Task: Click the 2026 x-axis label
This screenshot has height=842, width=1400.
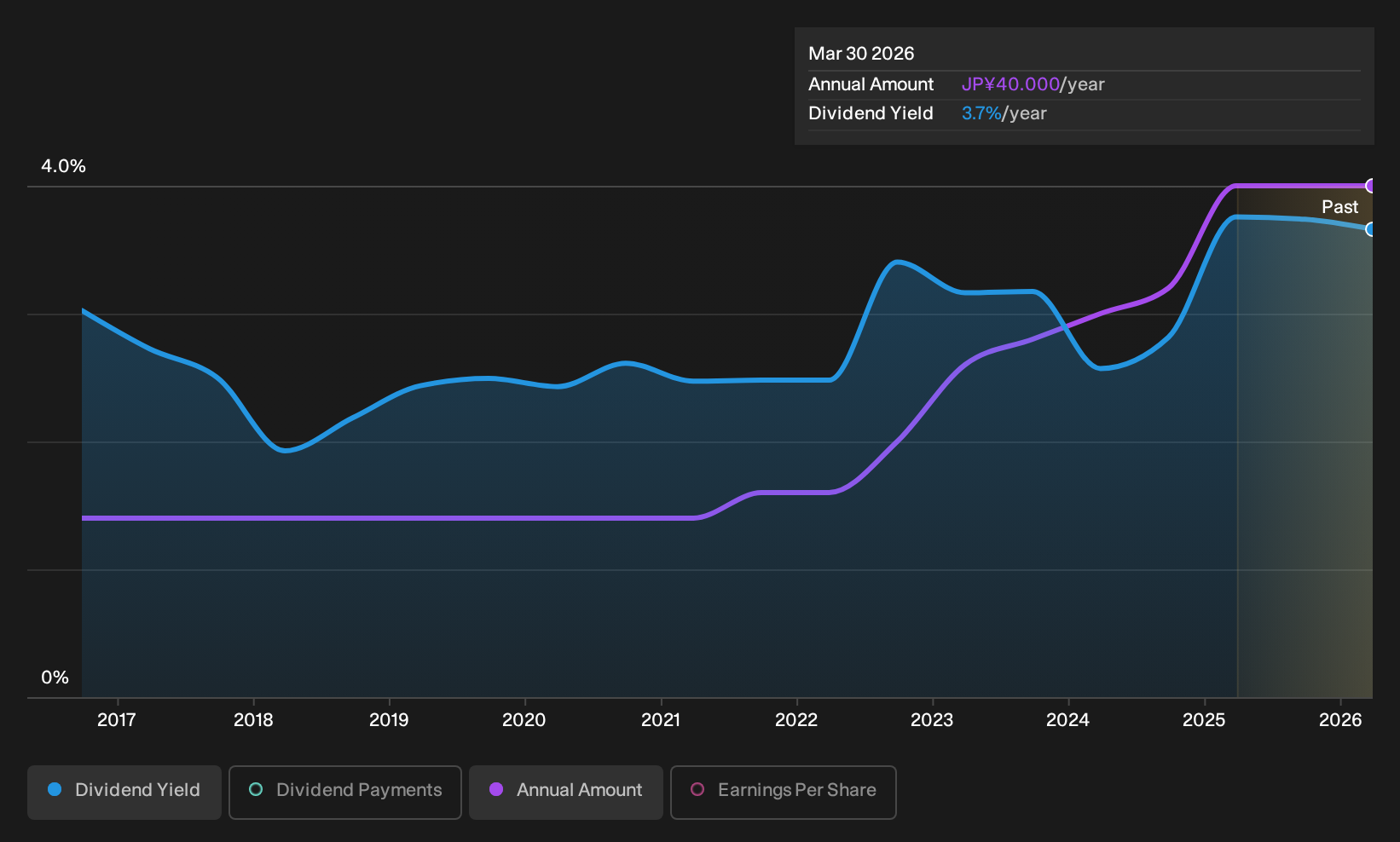Action: point(1340,720)
